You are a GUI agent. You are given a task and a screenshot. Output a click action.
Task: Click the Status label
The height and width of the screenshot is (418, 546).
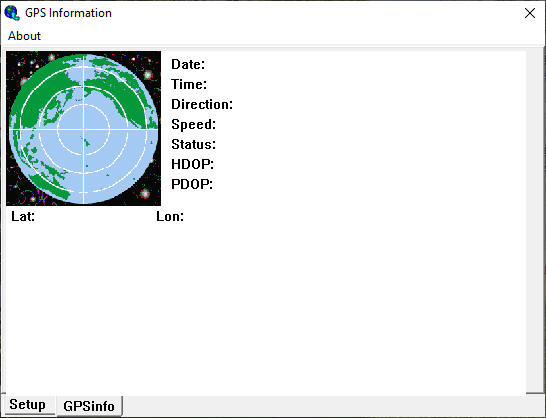pyautogui.click(x=194, y=144)
